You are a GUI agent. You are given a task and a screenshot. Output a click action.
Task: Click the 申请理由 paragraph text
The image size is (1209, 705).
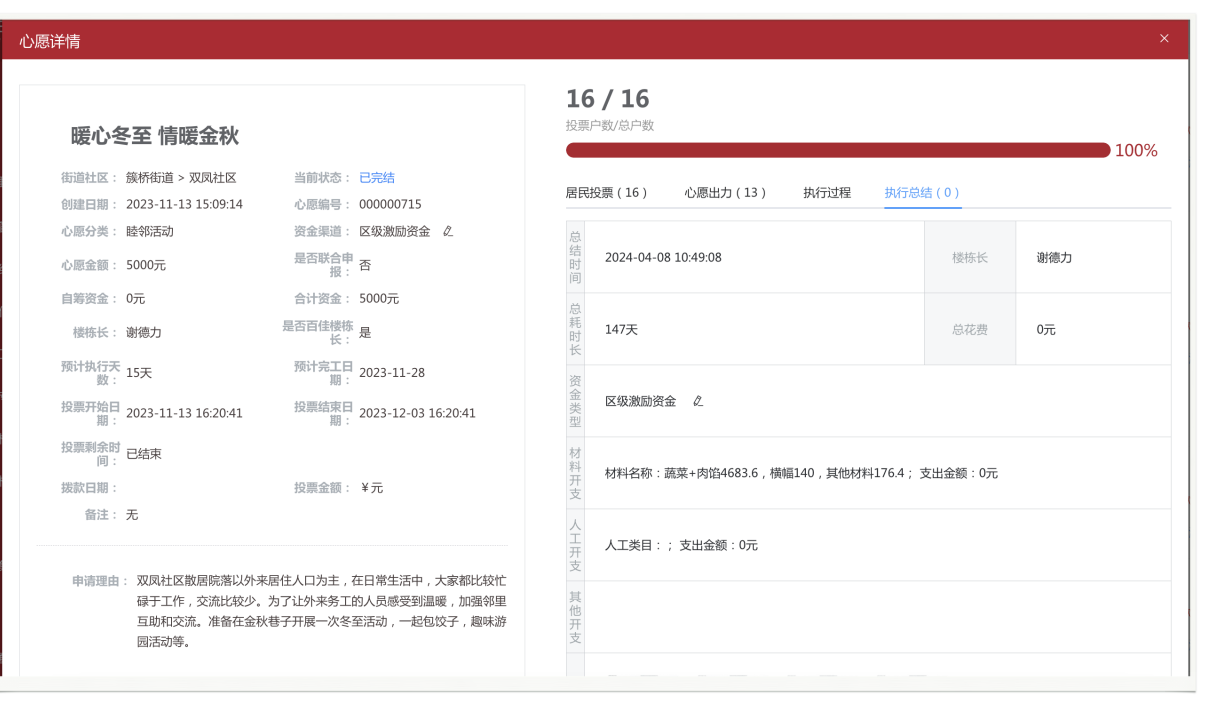(x=321, y=611)
